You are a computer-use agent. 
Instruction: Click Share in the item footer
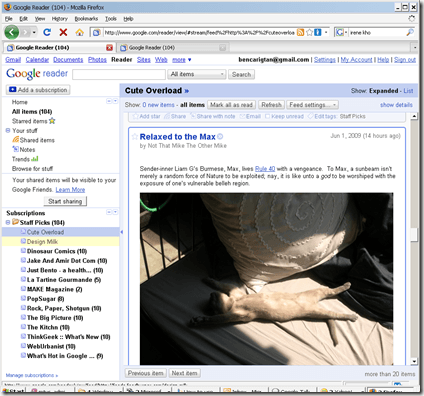[175, 116]
